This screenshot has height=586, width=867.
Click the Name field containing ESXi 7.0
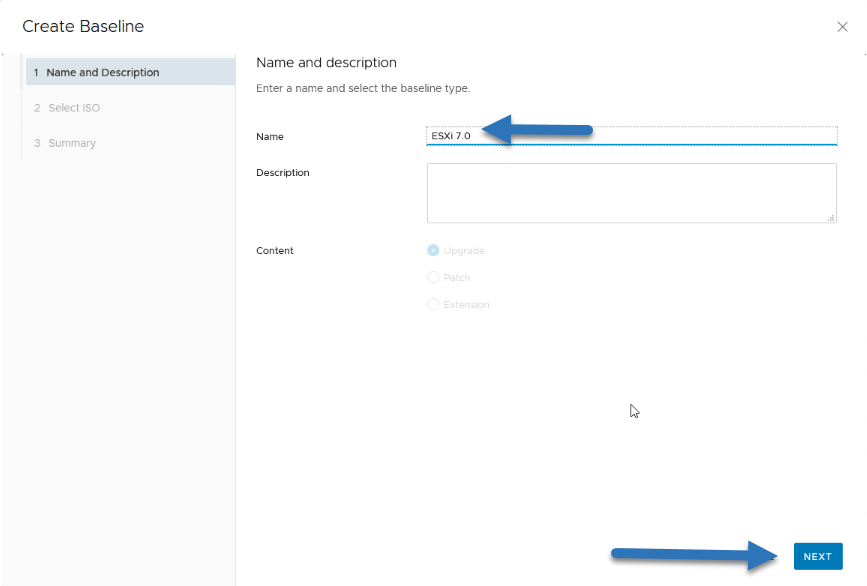pos(631,136)
